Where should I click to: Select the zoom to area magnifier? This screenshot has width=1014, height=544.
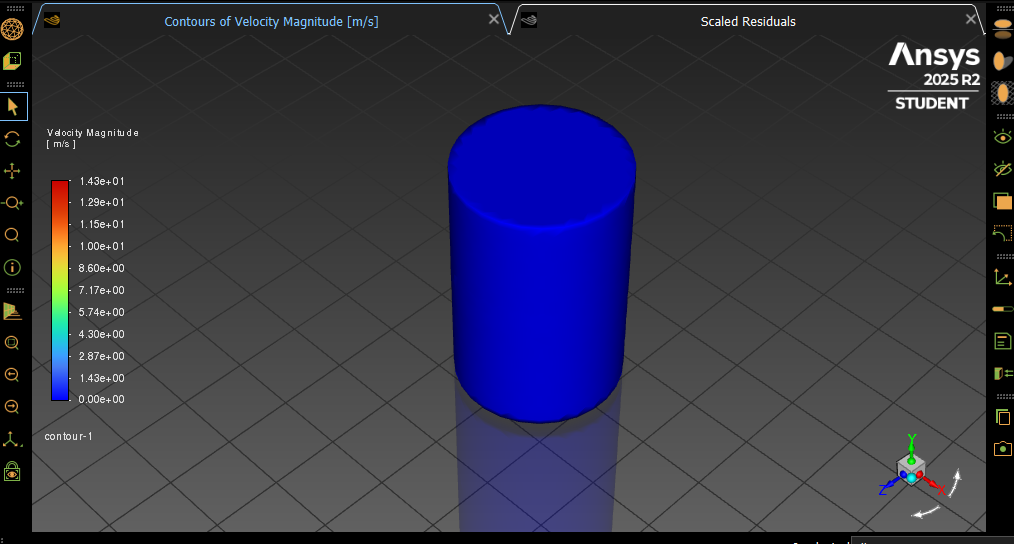click(12, 235)
